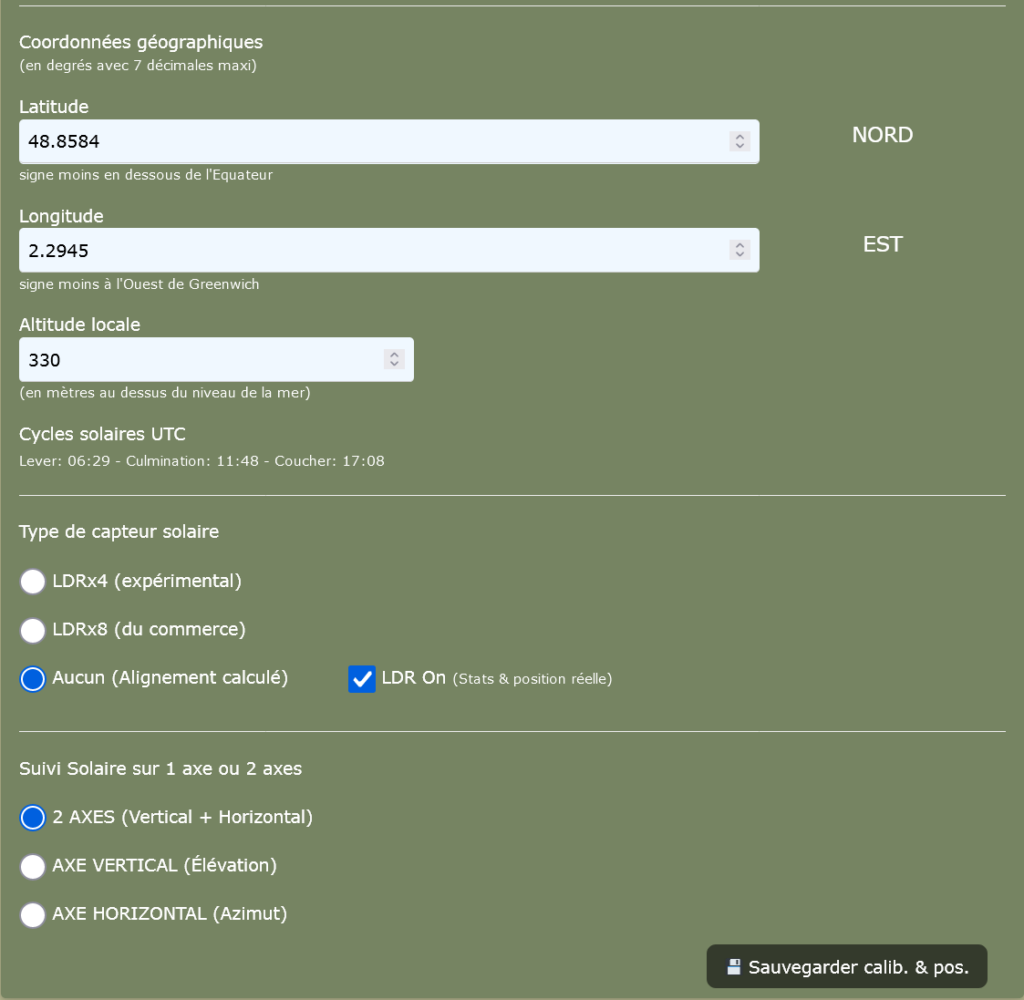Disable the LDR On checkbox
The image size is (1024, 1000).
pos(362,679)
